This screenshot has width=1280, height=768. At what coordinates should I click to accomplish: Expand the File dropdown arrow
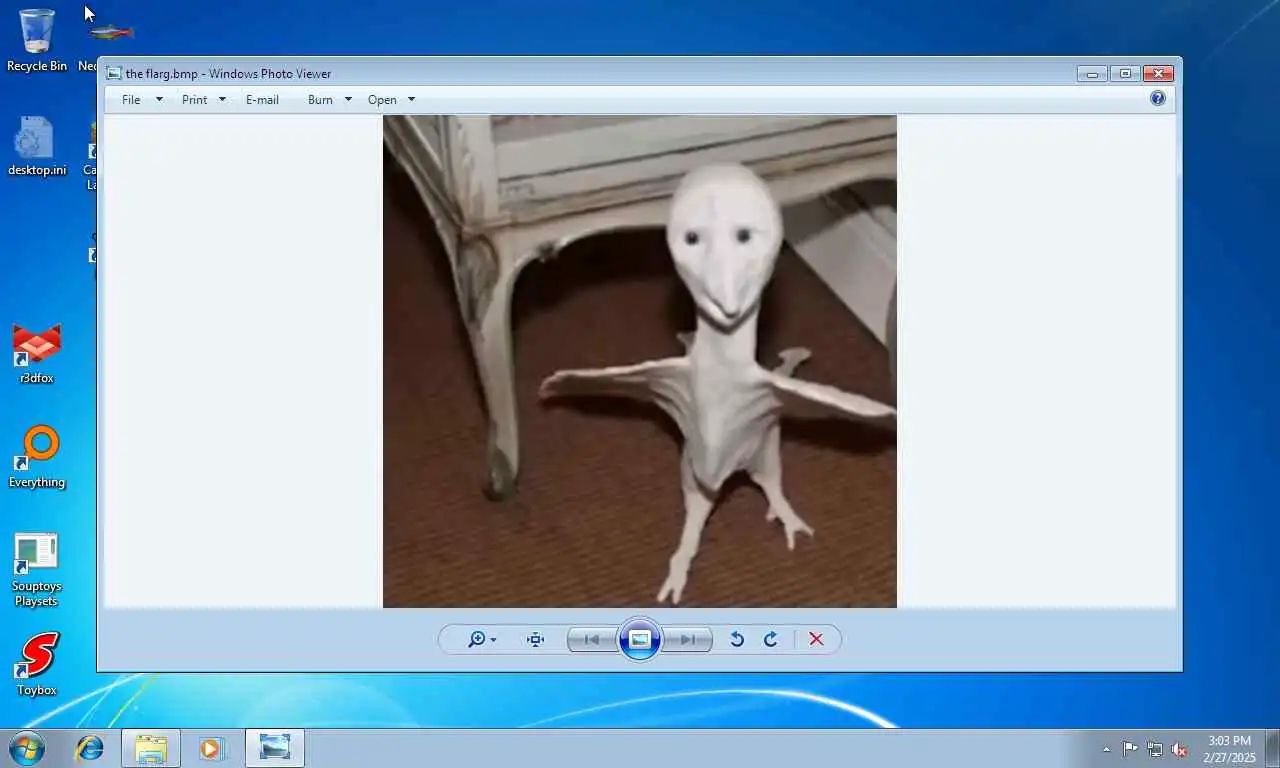(159, 100)
